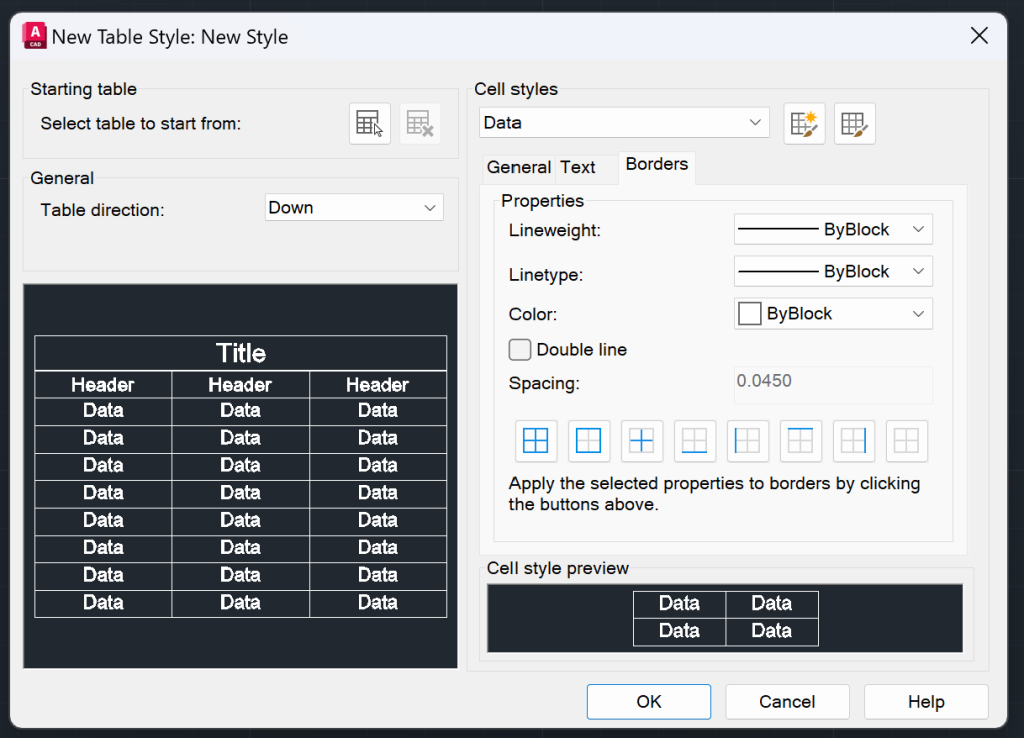
Task: Open the manage cell styles dialog
Action: [x=855, y=124]
